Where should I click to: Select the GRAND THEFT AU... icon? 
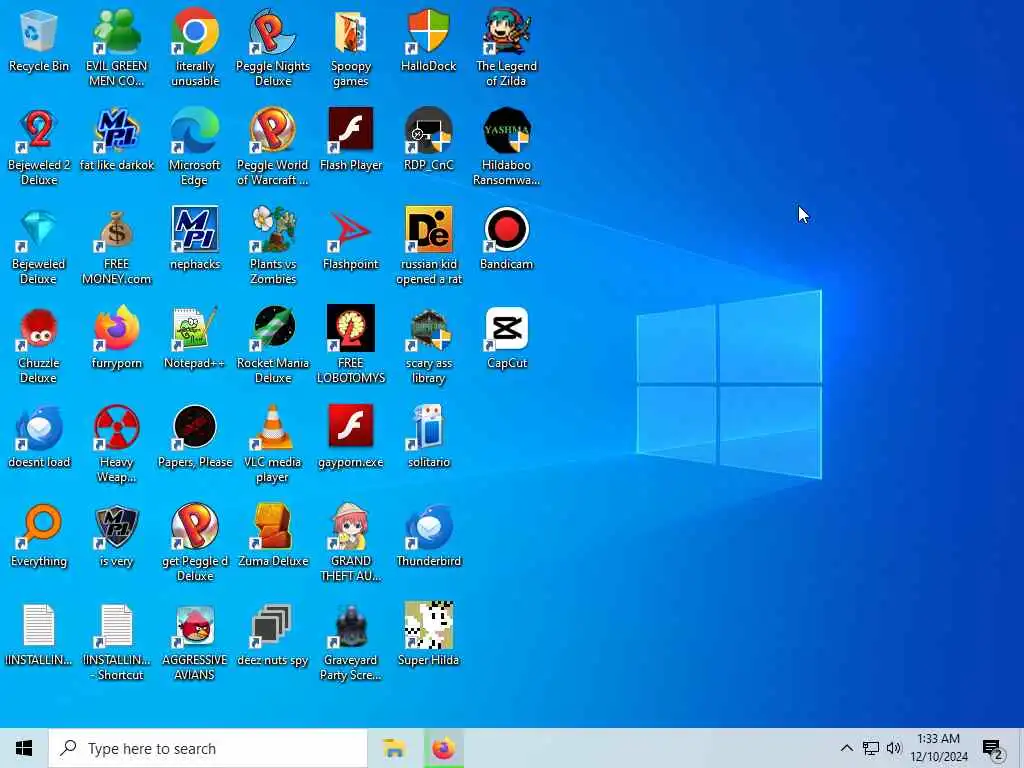(351, 543)
